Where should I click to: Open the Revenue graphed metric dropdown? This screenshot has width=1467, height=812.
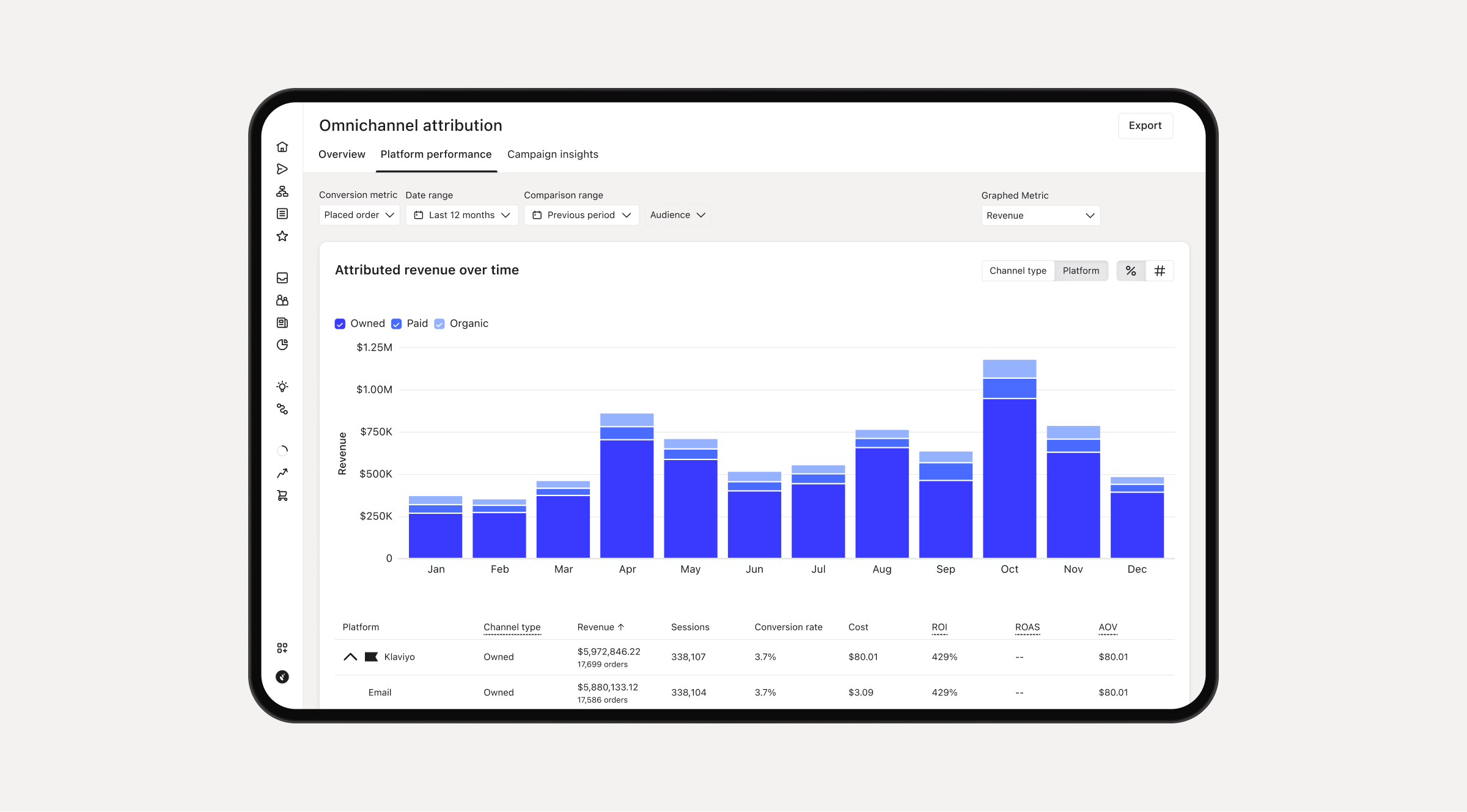pos(1040,216)
